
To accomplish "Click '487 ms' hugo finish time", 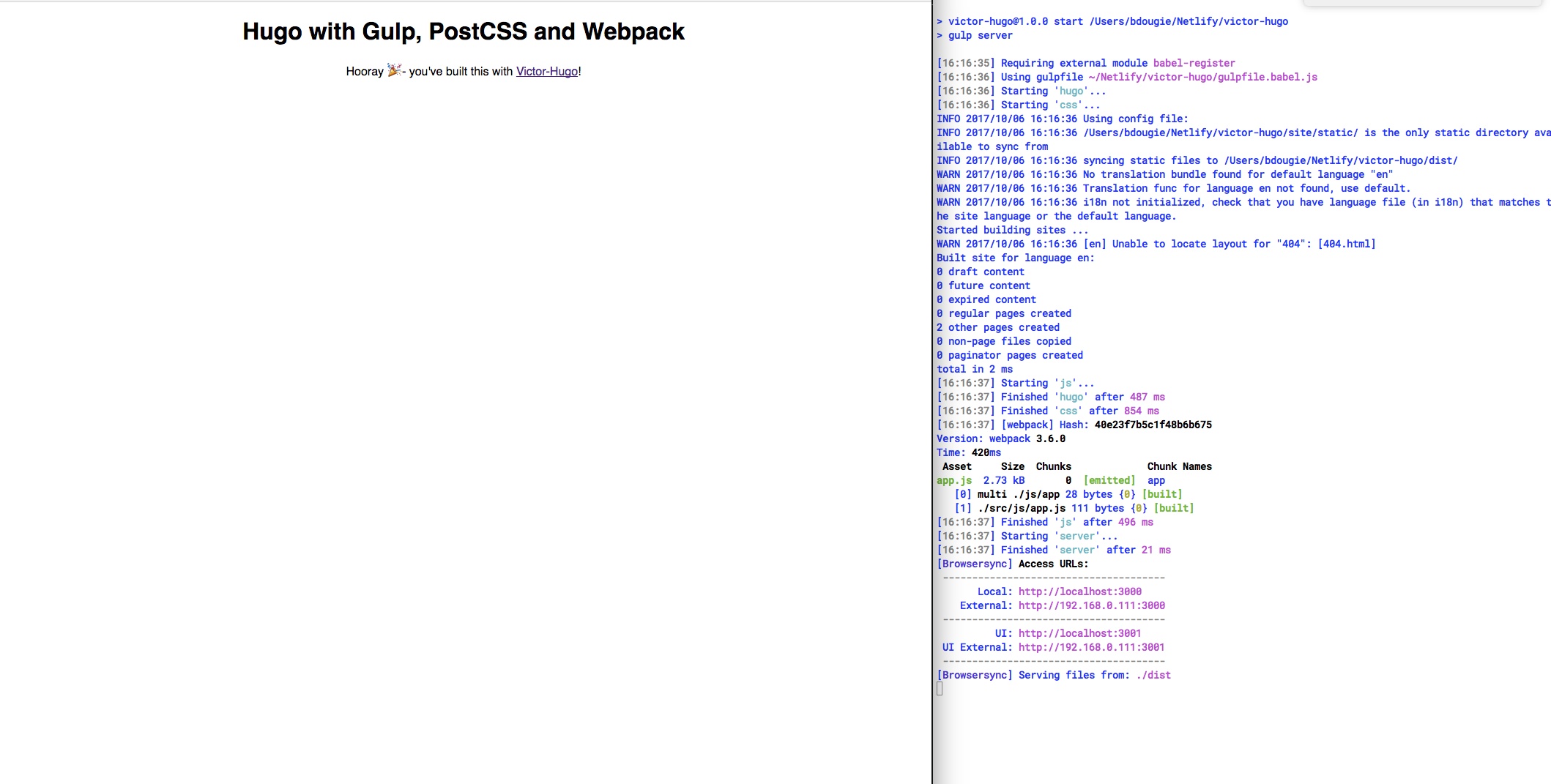I will 1148,397.
